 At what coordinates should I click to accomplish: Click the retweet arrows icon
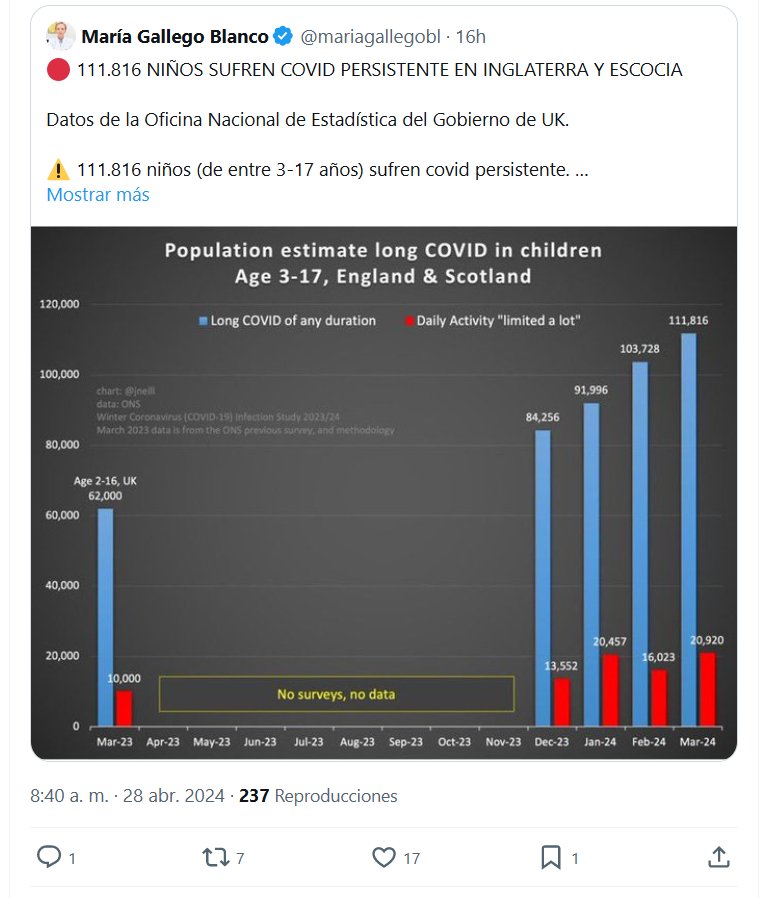(x=215, y=857)
